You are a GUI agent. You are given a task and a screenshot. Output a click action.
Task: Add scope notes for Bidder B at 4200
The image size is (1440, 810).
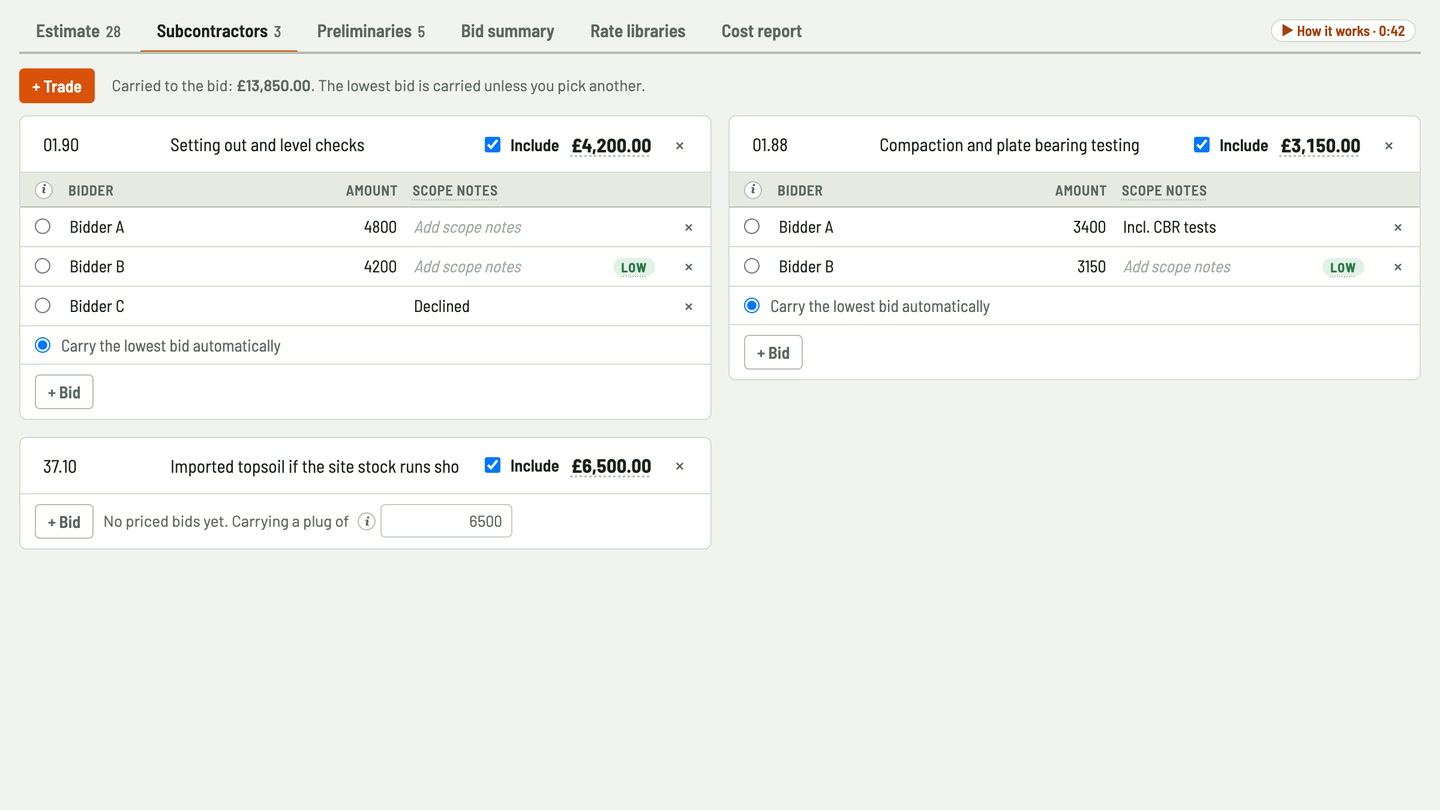click(505, 267)
